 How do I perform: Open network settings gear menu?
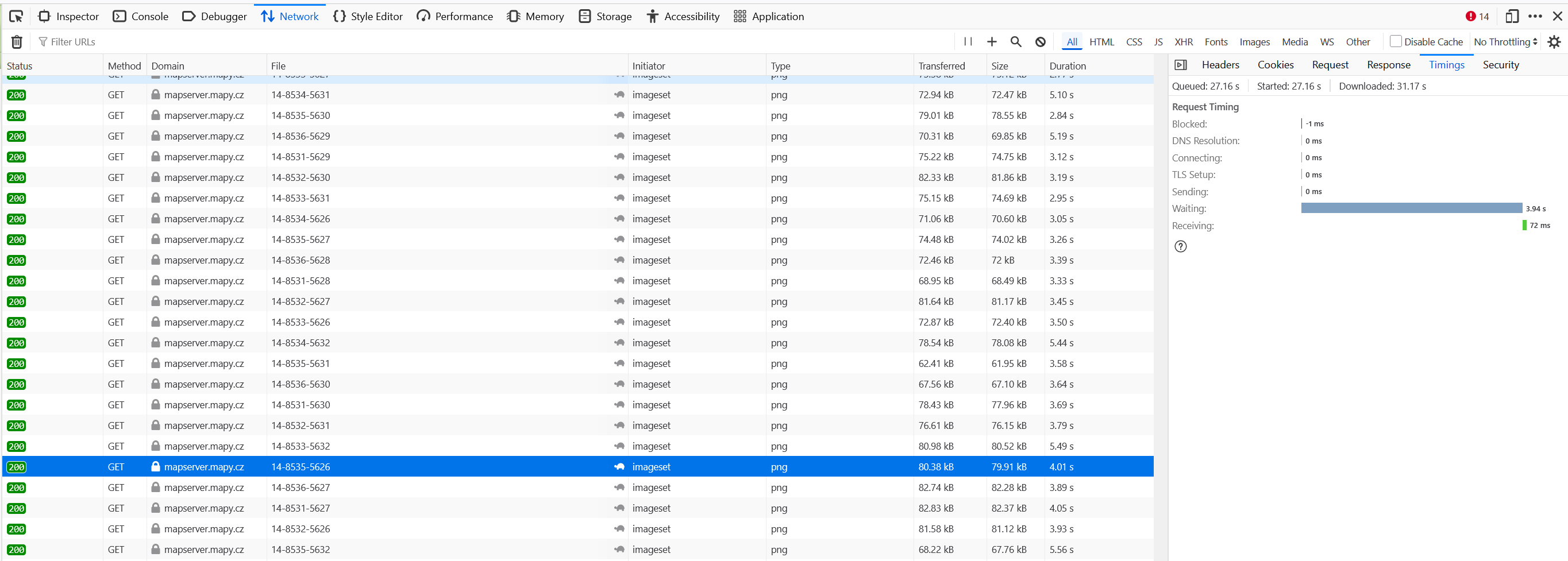click(x=1554, y=42)
